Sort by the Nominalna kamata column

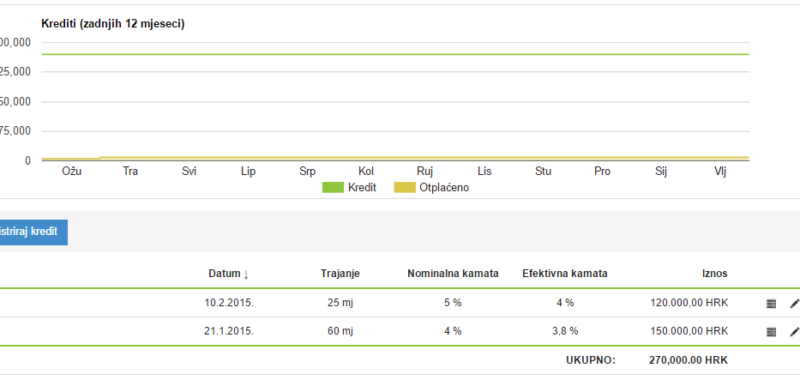point(453,273)
